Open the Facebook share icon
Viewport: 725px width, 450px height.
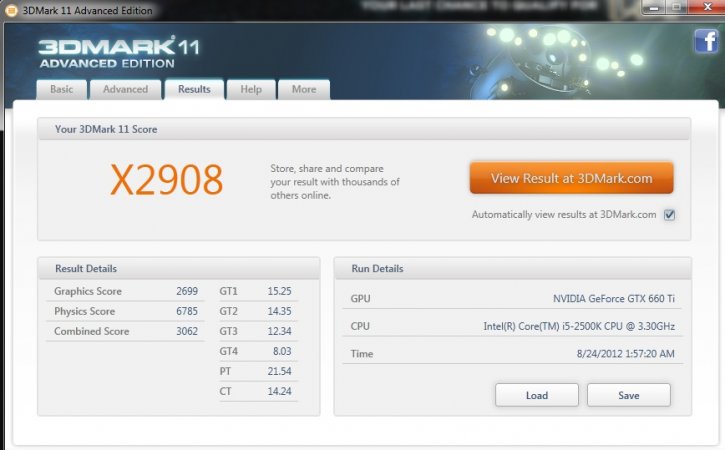pyautogui.click(x=707, y=41)
